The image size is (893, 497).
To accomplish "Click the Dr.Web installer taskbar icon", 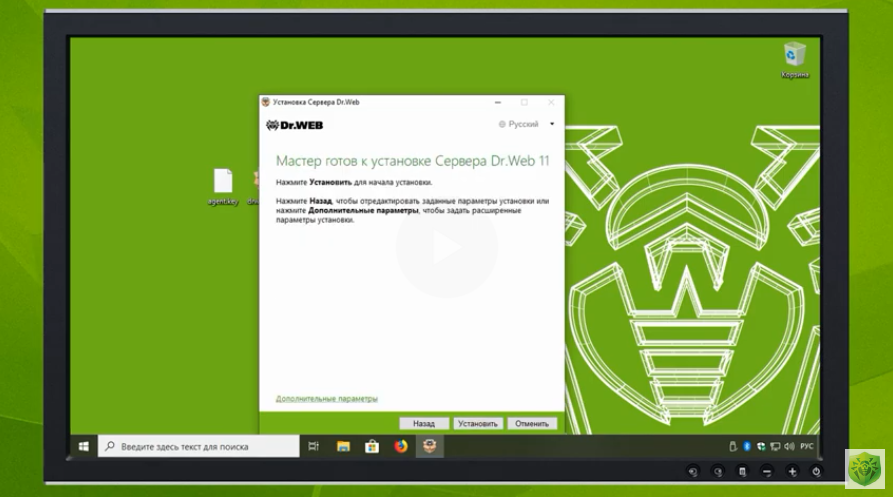I will tap(429, 446).
